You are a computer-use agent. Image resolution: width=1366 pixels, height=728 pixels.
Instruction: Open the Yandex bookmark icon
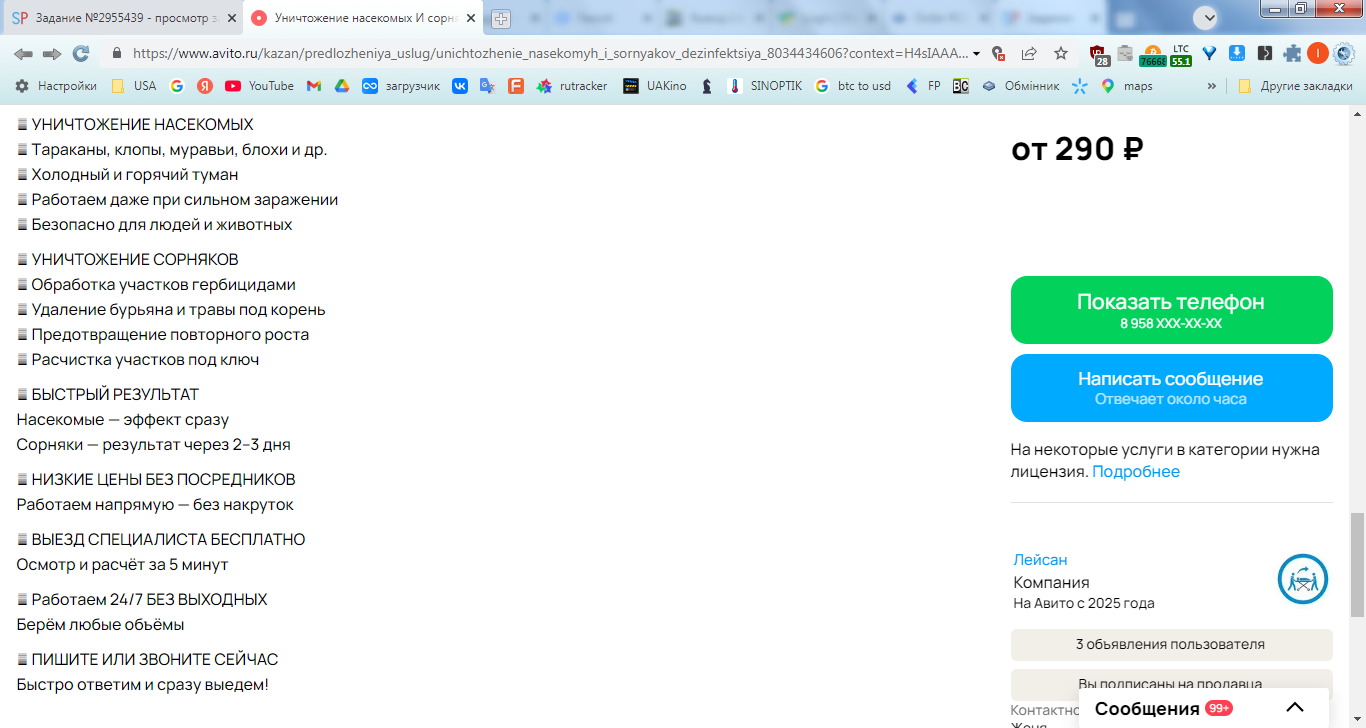click(205, 86)
